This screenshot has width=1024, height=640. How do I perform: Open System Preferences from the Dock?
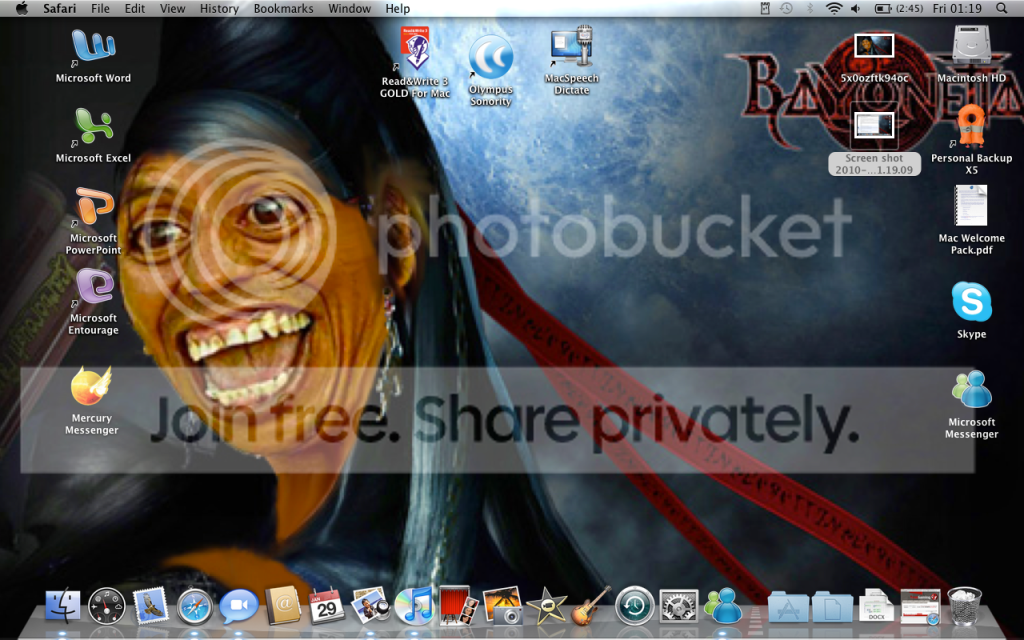tap(678, 606)
